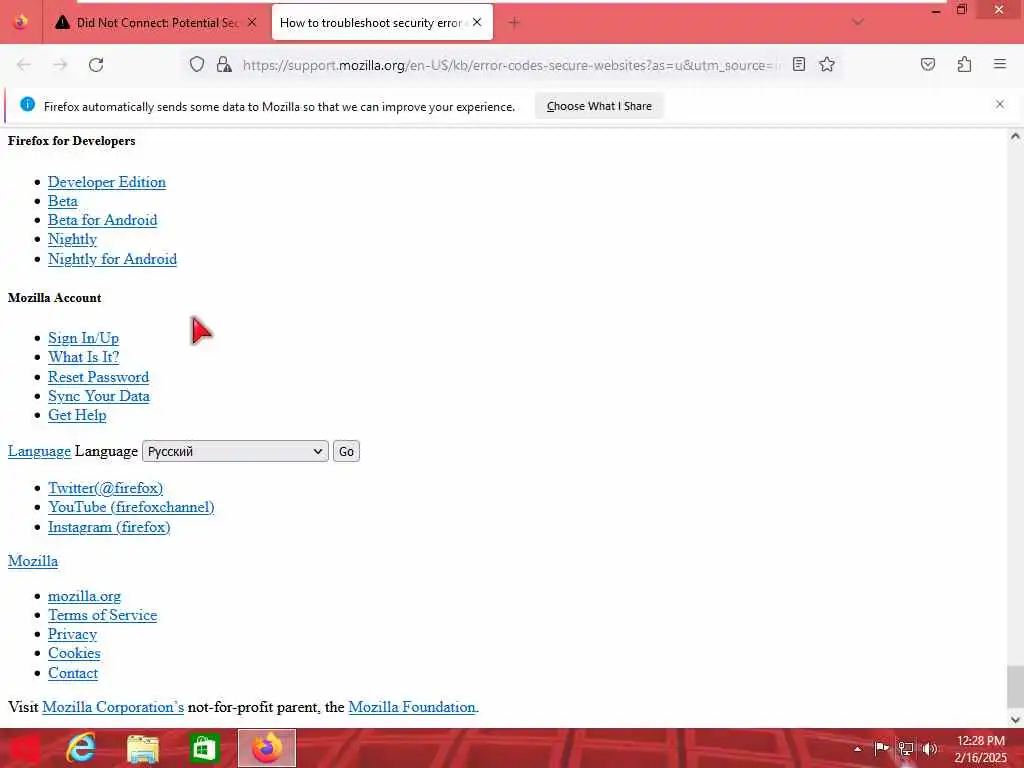This screenshot has width=1024, height=768.
Task: Go back to previous page
Action: coord(24,65)
